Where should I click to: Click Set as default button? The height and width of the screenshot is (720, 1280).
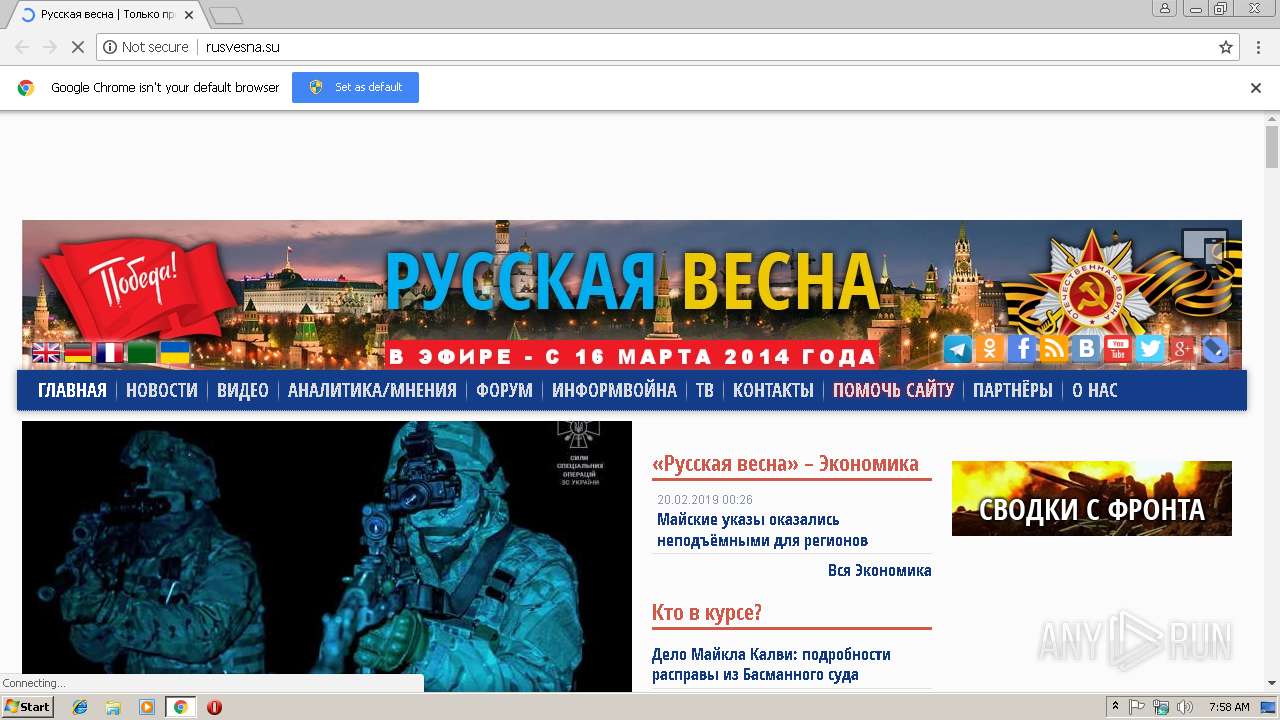[x=355, y=87]
